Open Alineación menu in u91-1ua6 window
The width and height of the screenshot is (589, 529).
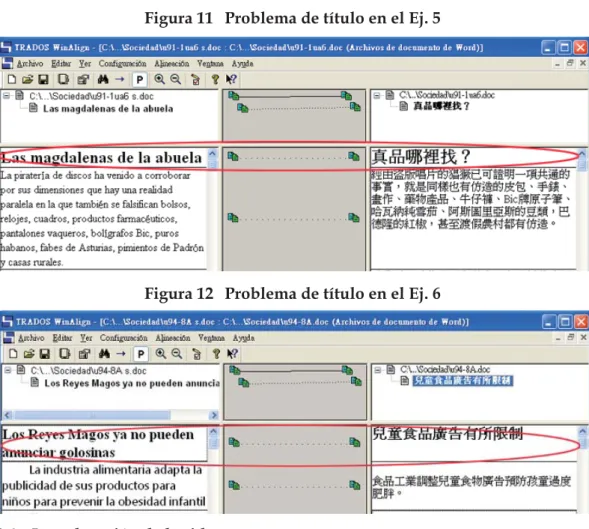click(172, 63)
